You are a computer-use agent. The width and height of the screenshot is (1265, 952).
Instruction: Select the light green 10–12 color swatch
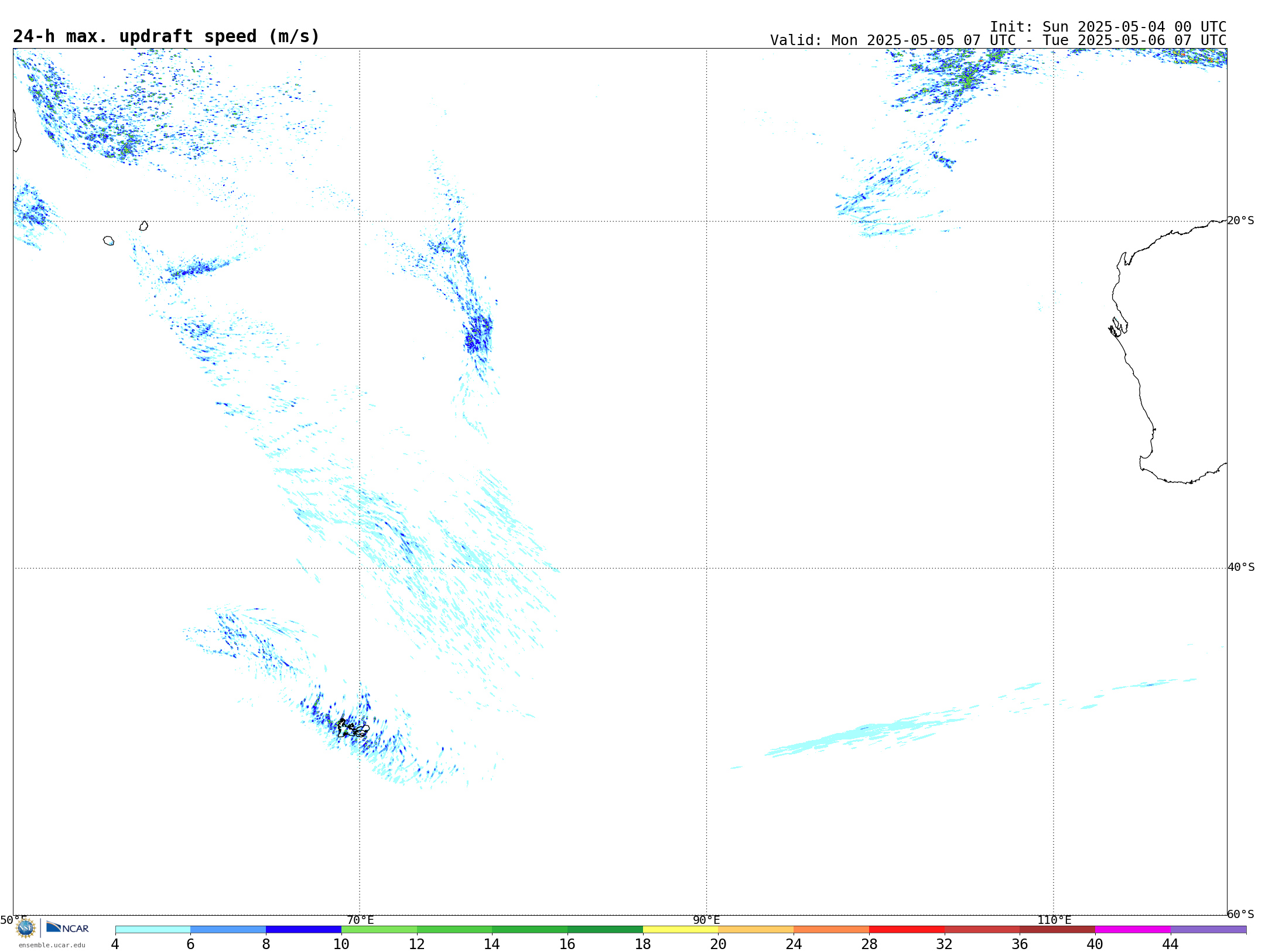click(379, 929)
